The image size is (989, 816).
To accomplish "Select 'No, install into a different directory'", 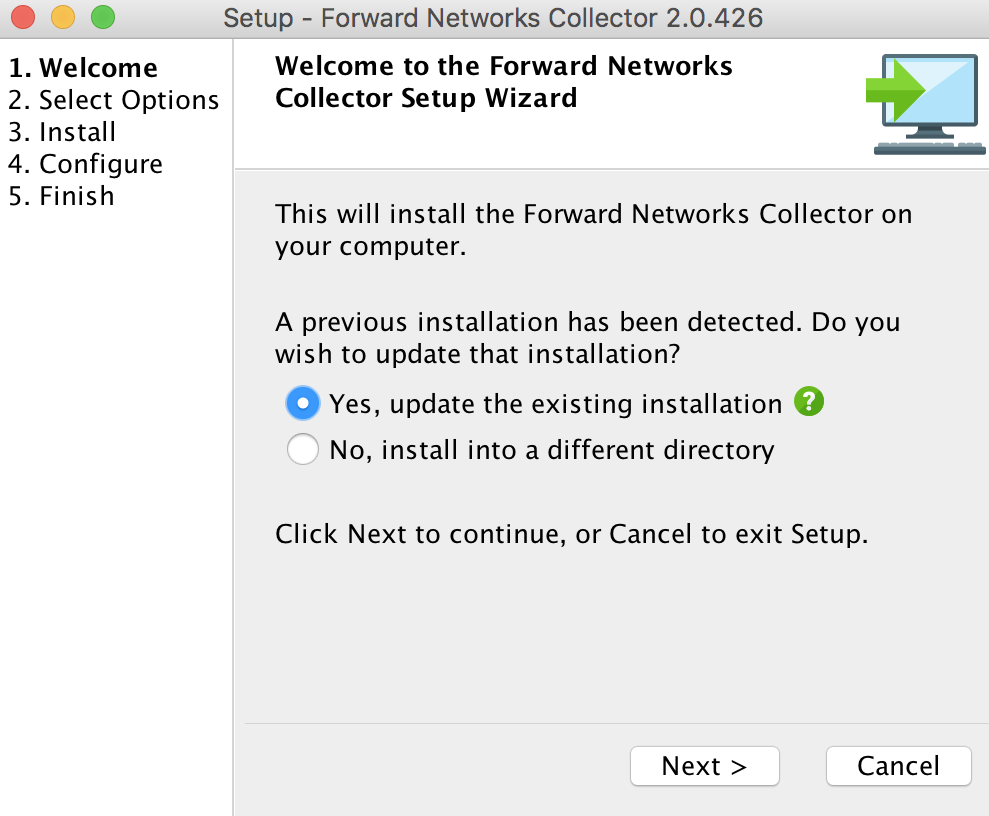I will click(x=302, y=449).
